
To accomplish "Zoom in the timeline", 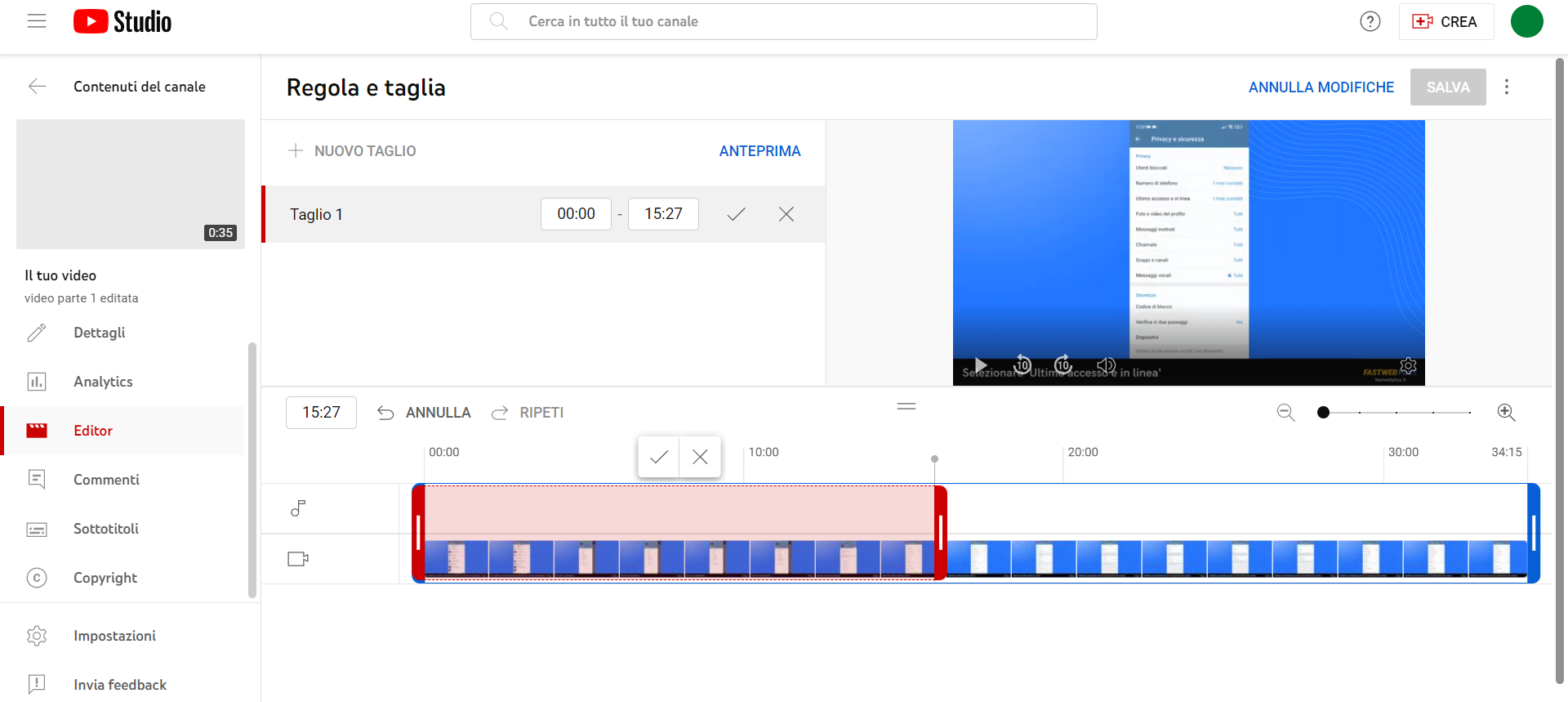I will coord(1506,413).
